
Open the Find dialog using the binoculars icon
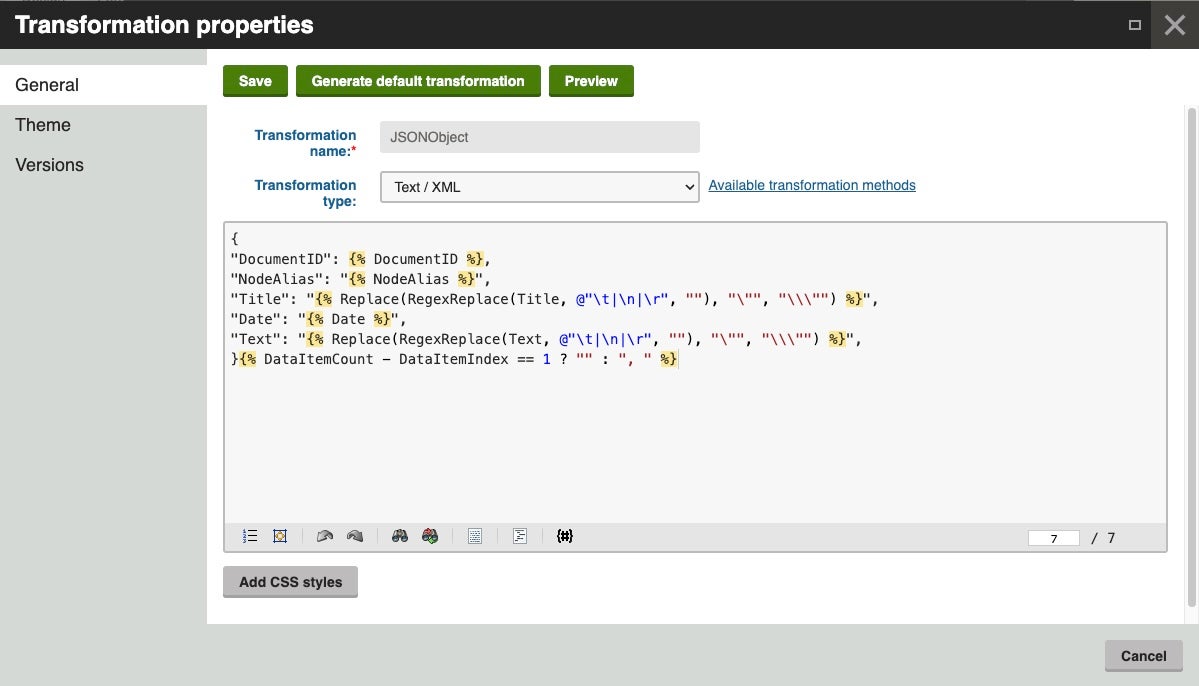400,536
